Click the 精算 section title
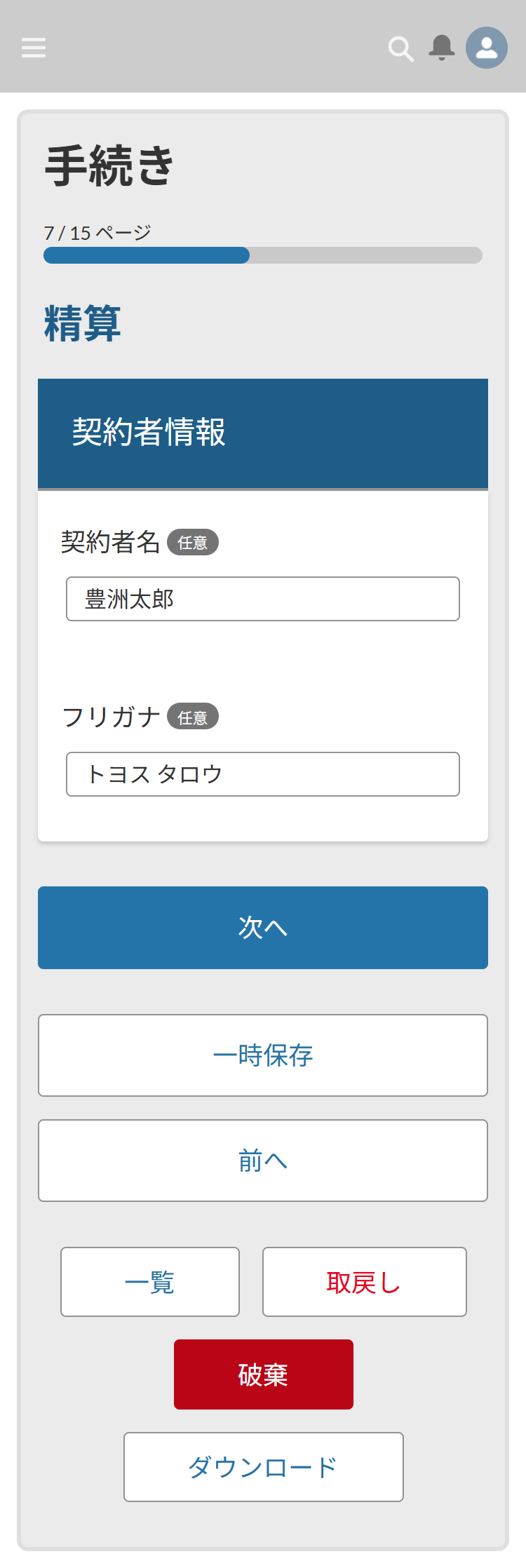This screenshot has width=526, height=1568. click(83, 323)
